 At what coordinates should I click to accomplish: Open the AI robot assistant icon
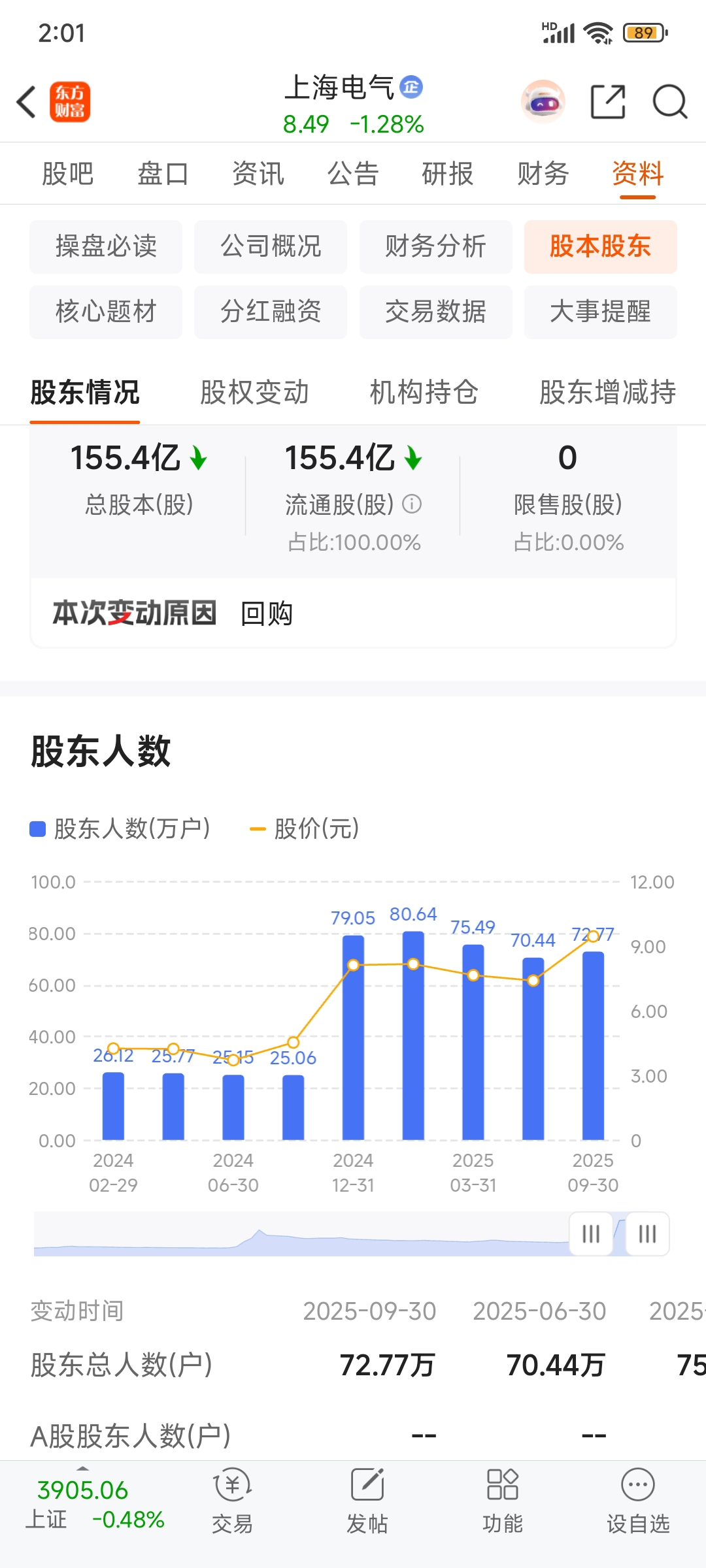(x=543, y=102)
